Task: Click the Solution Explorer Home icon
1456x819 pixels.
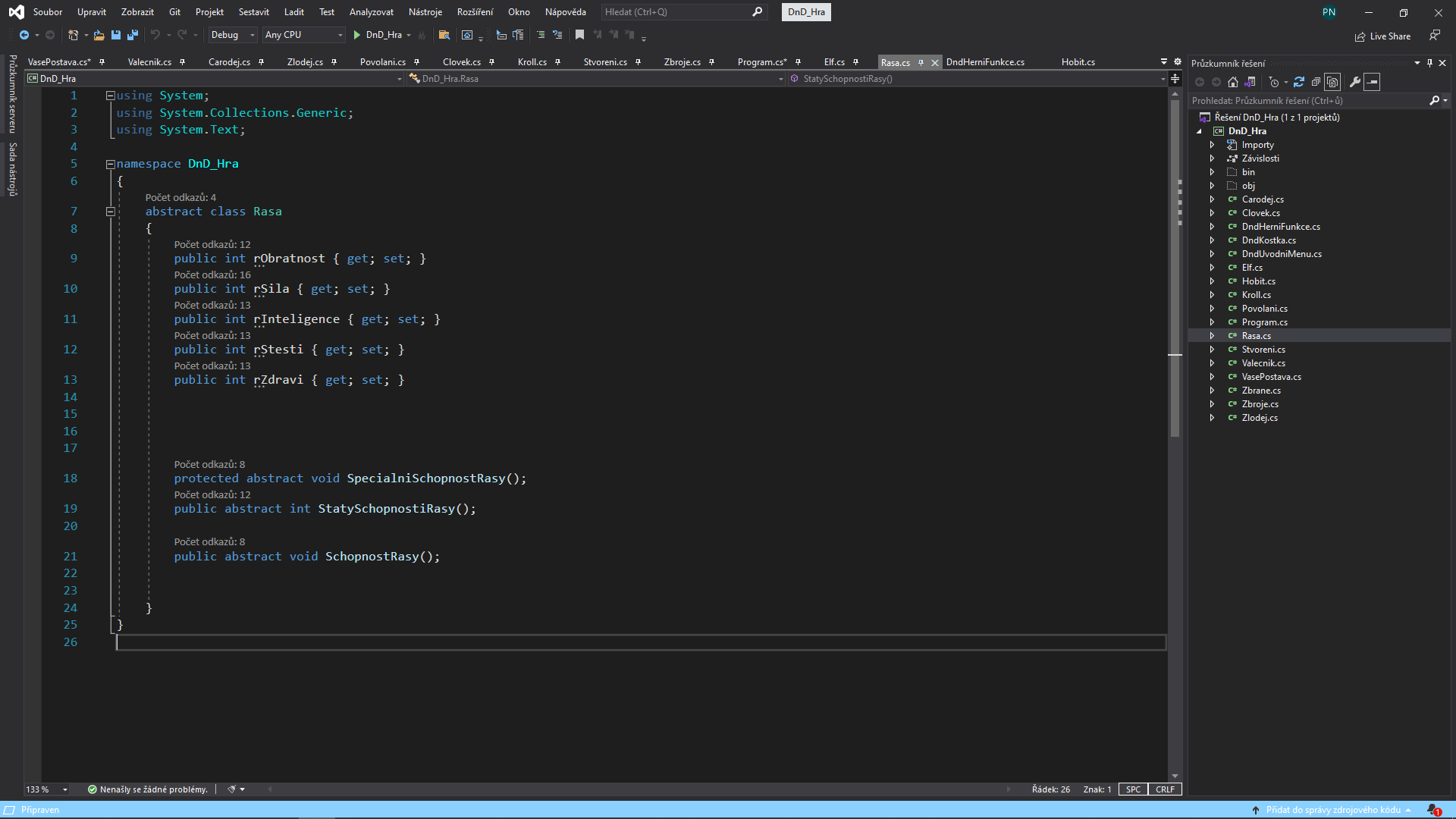Action: (1233, 82)
